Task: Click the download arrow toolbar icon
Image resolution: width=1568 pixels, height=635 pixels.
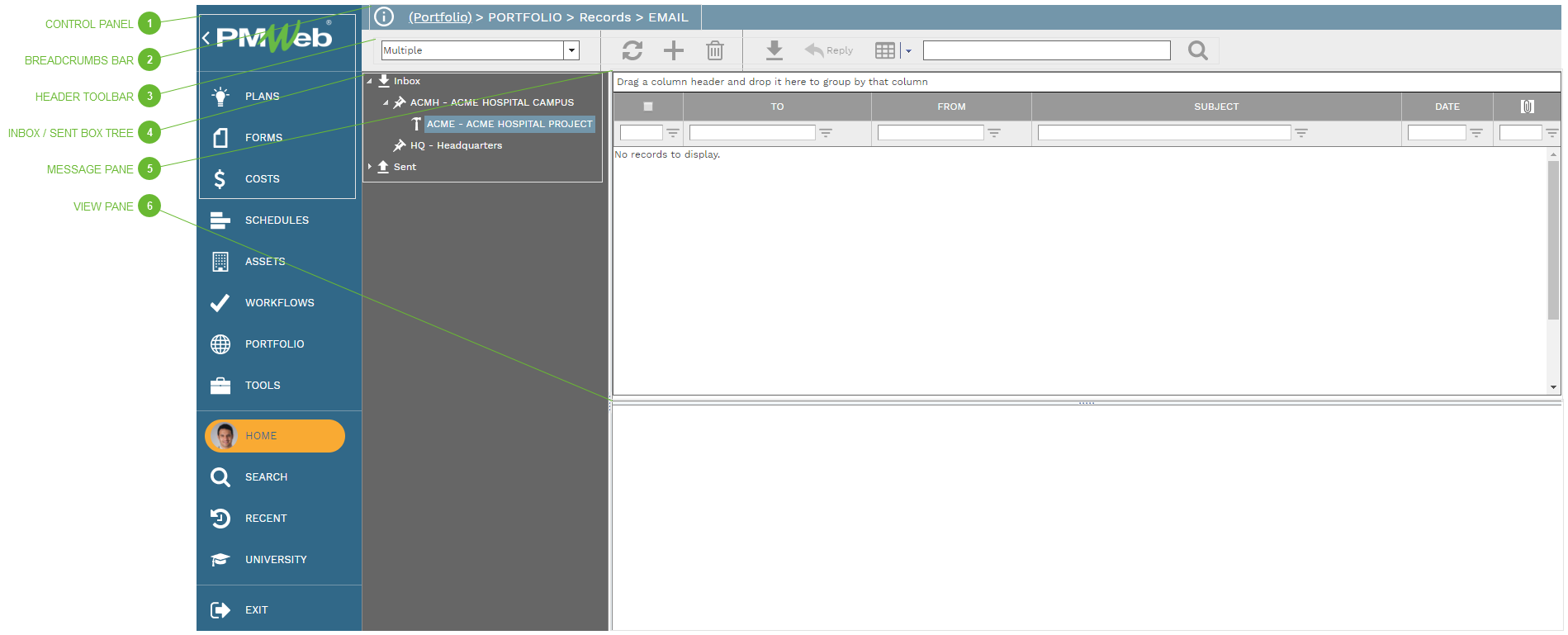Action: (x=774, y=51)
